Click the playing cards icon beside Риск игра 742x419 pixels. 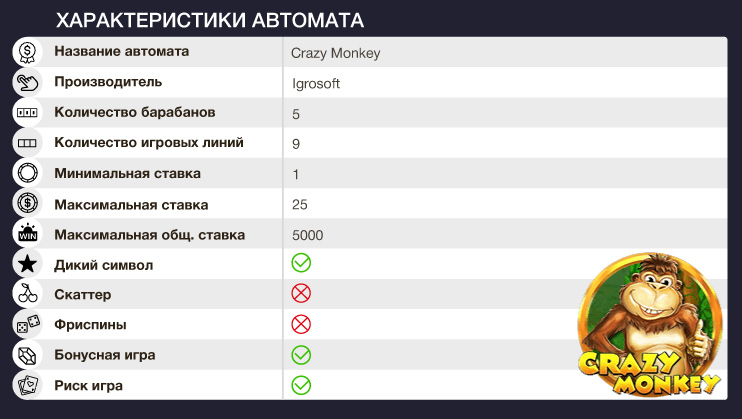pyautogui.click(x=27, y=385)
